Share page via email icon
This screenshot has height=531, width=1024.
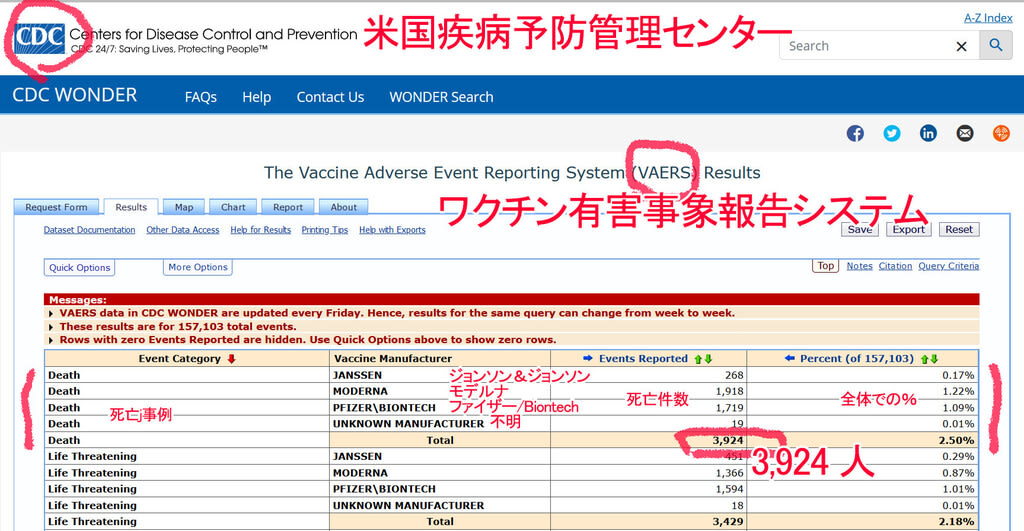pyautogui.click(x=965, y=133)
